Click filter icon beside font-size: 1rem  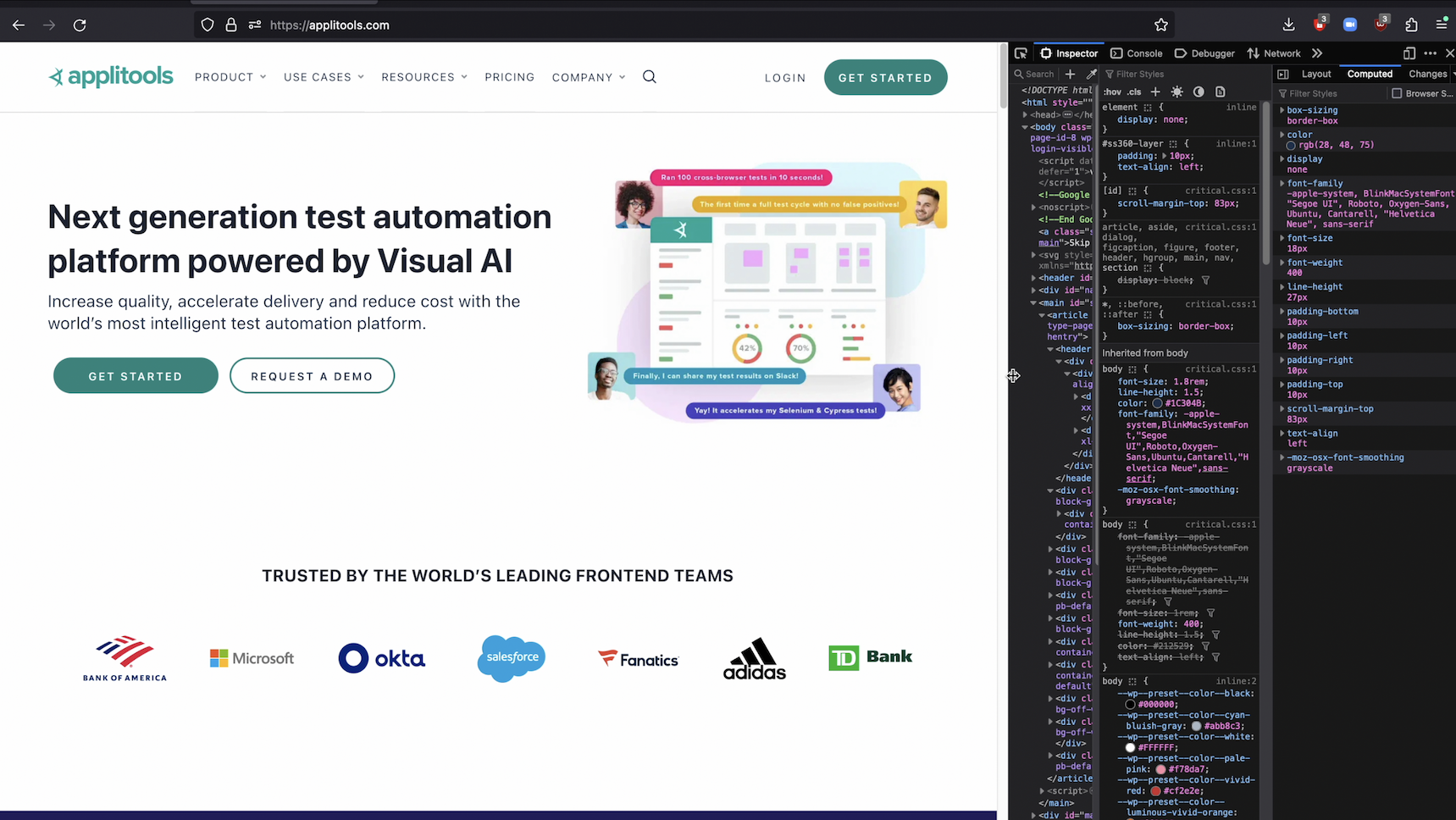(x=1210, y=613)
